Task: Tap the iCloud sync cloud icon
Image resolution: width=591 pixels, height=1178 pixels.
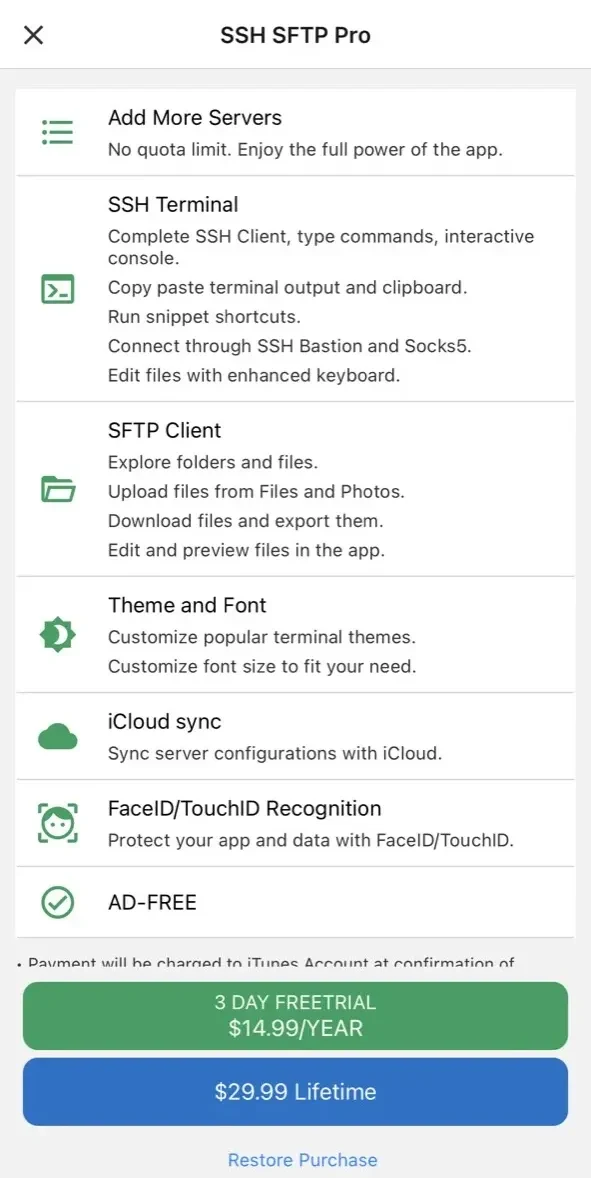Action: pyautogui.click(x=57, y=736)
